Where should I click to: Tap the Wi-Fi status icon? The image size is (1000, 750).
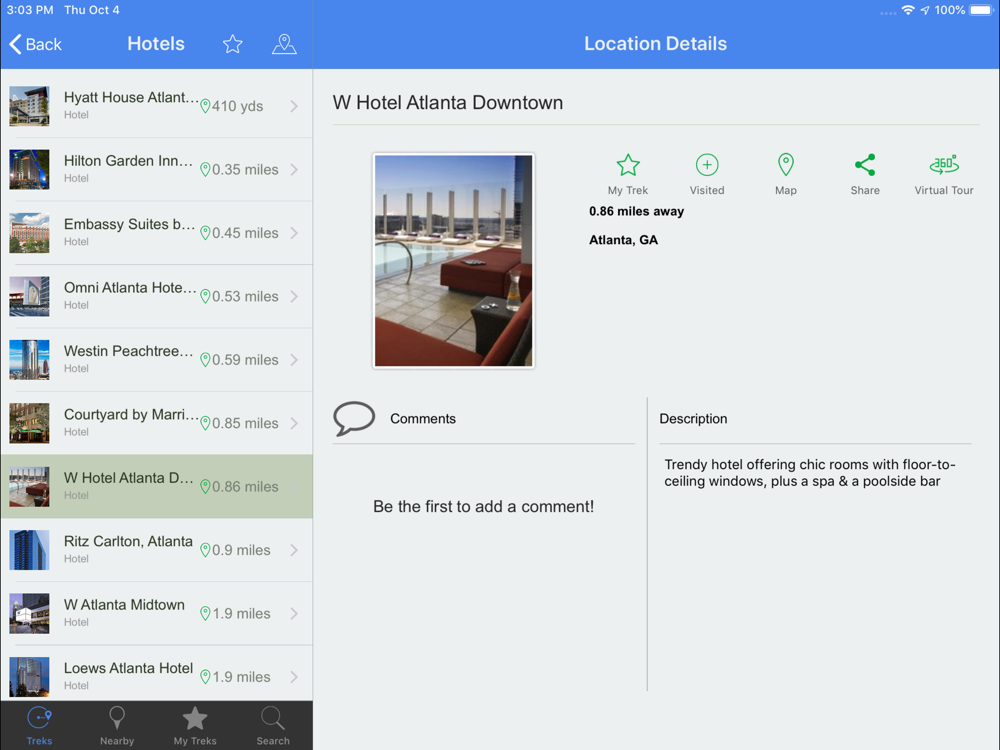click(908, 10)
